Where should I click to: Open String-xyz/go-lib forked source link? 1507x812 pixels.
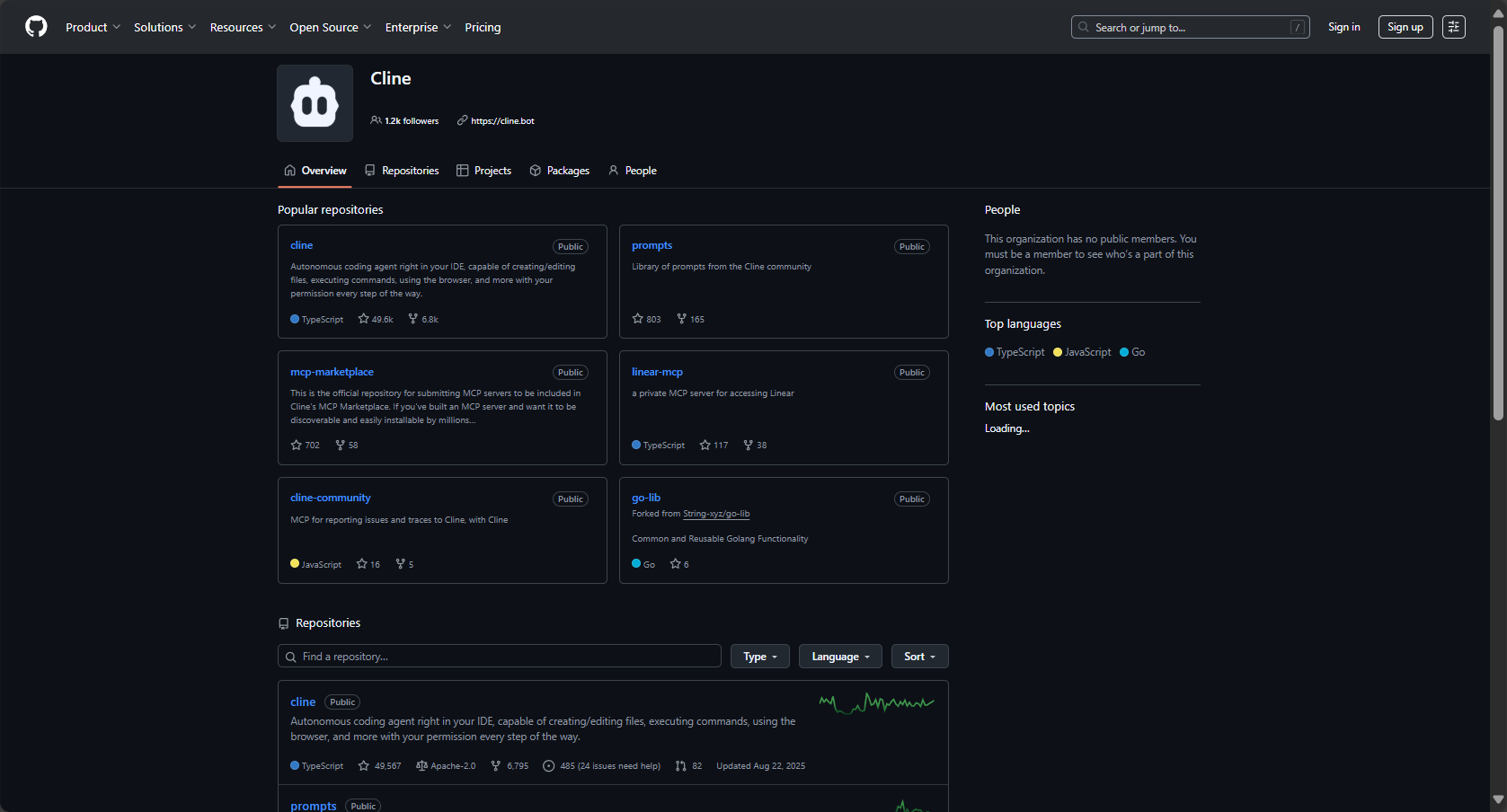[716, 514]
